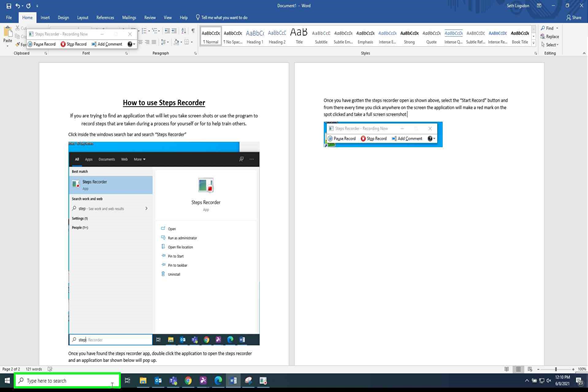Viewport: 588px width, 392px height.
Task: Open the Find dropdown arrow
Action: point(557,28)
